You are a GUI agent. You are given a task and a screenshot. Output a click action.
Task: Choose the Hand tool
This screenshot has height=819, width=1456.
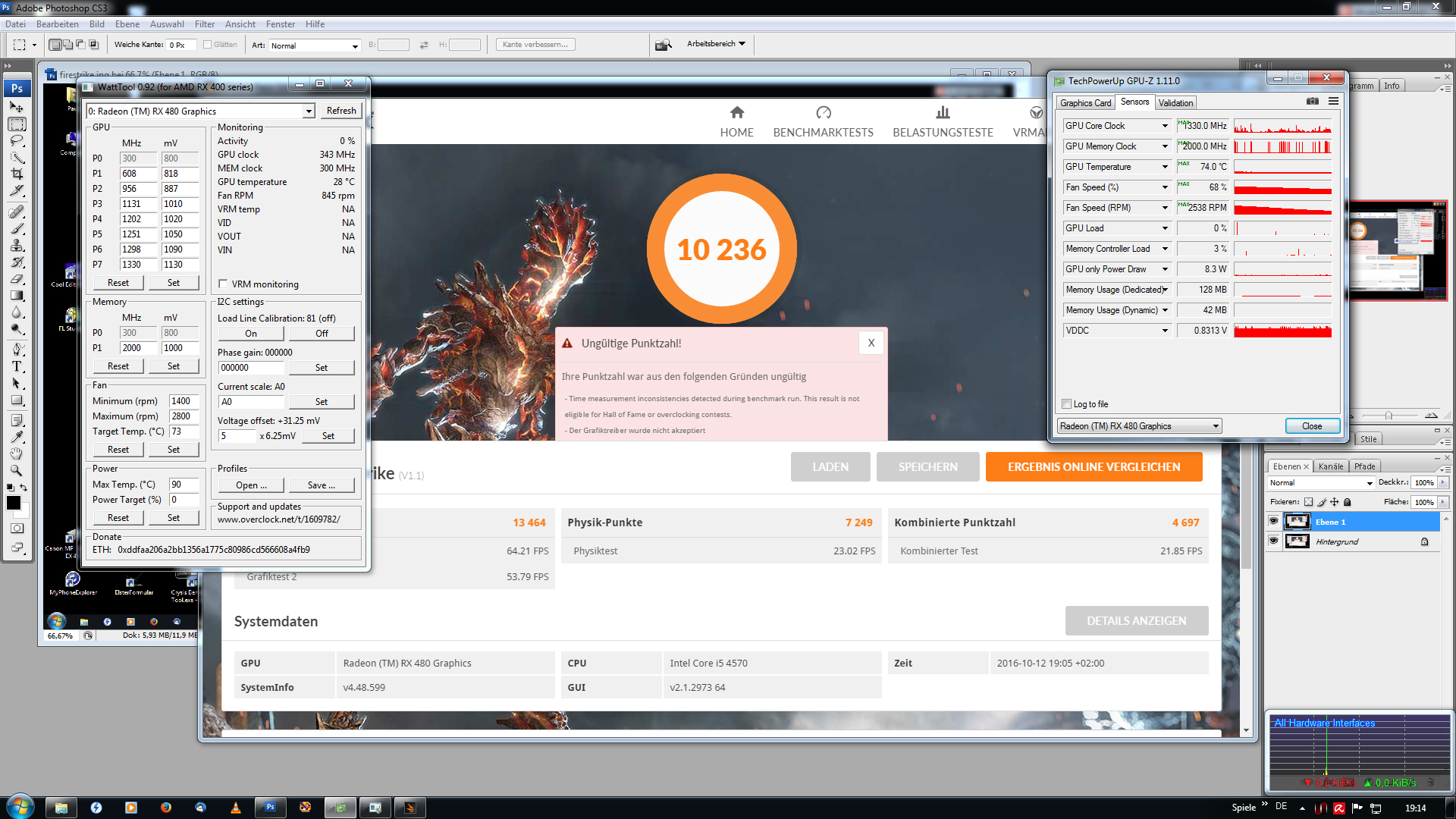tap(17, 453)
